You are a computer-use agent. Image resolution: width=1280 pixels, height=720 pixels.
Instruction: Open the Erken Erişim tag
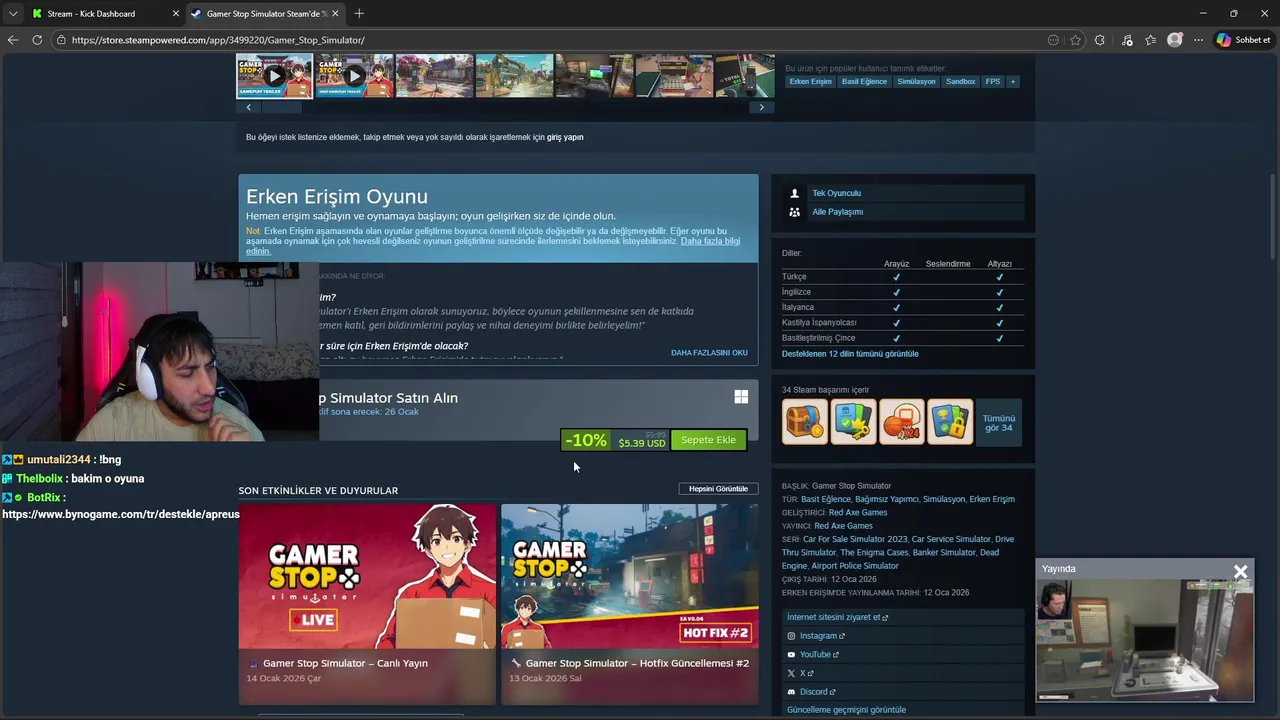810,81
